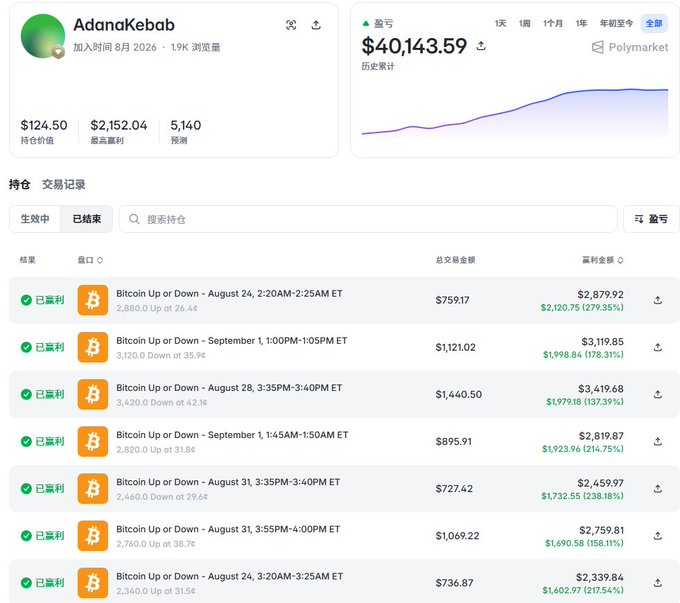Screen dimensions: 680x603
Task: Share the August 24, 3:20AM position
Action: pos(657,583)
